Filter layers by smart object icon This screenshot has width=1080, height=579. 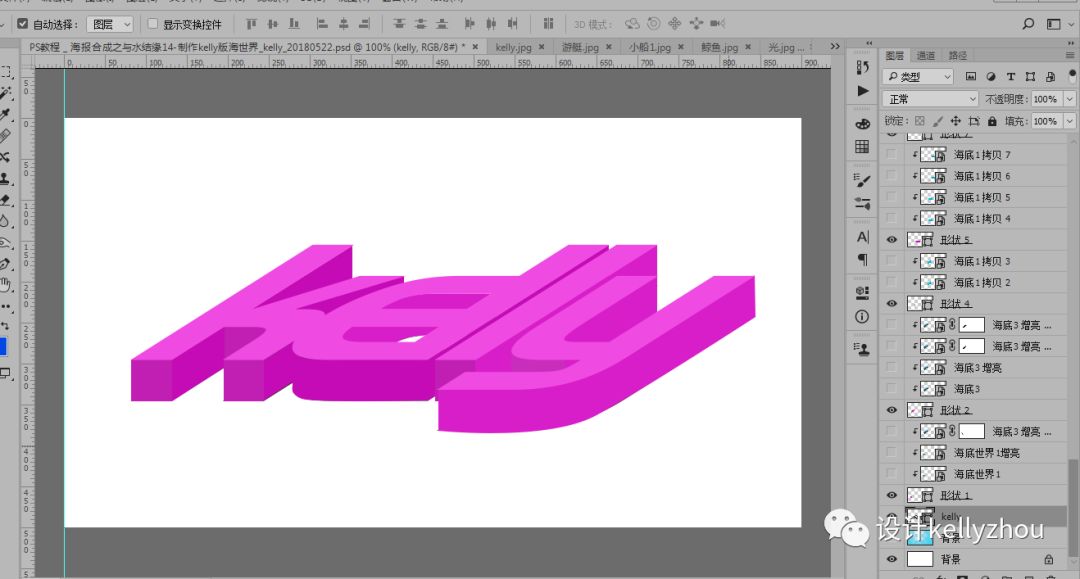pos(1050,76)
